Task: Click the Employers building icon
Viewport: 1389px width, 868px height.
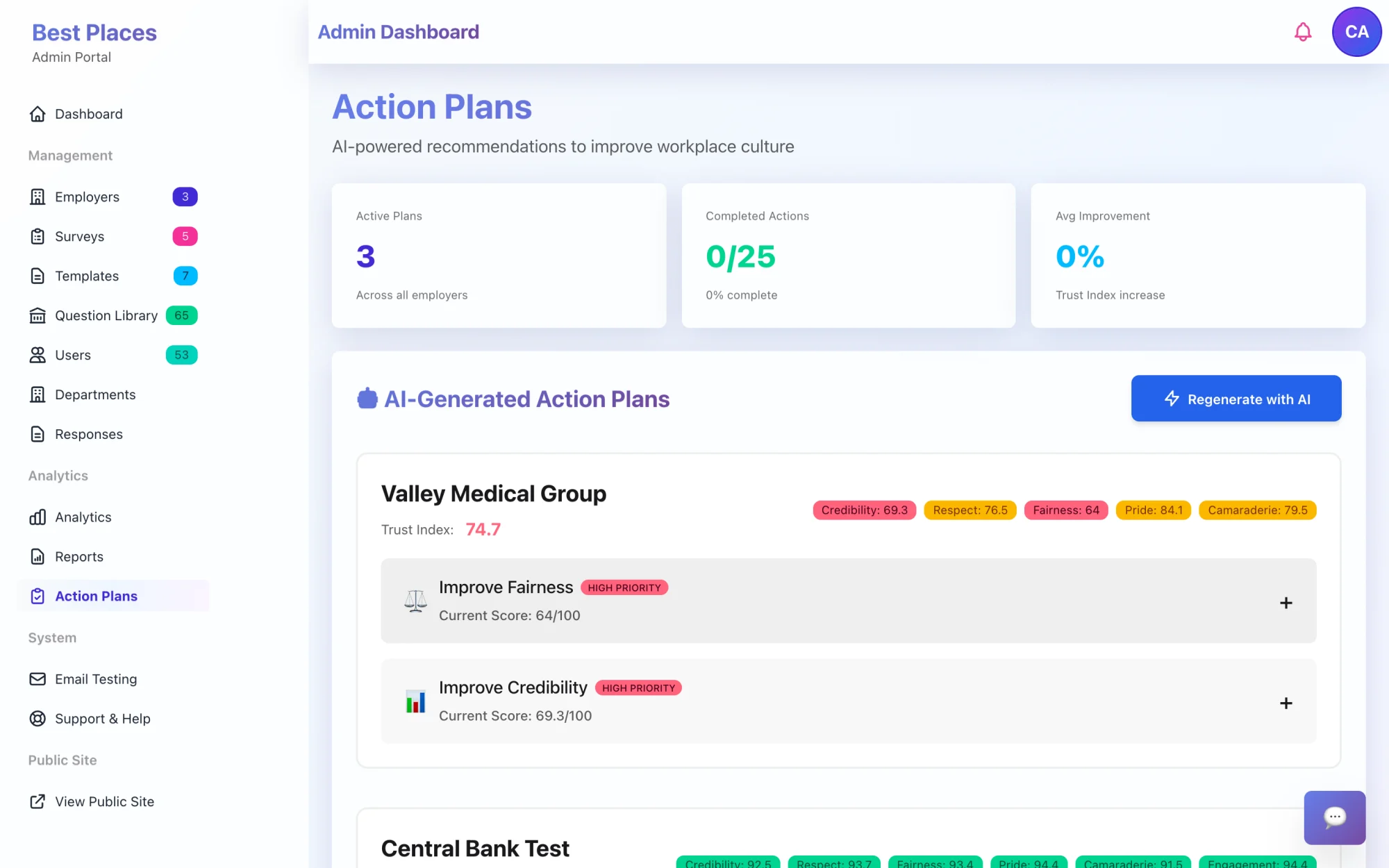Action: [38, 197]
